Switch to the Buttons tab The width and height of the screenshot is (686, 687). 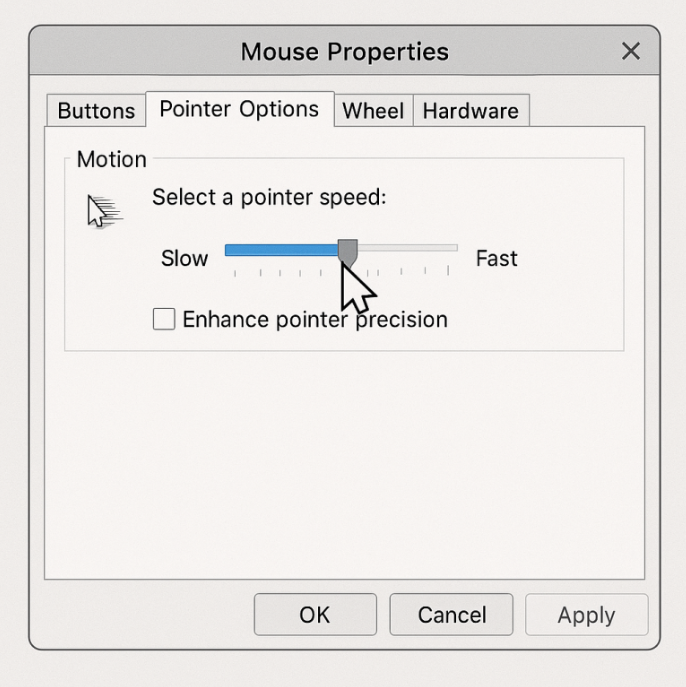96,110
